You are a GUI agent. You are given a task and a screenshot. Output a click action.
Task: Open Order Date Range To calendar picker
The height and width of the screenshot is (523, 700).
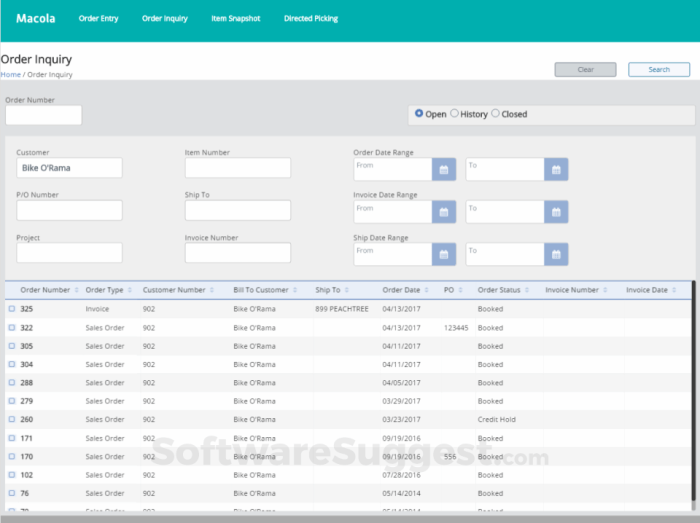pyautogui.click(x=556, y=170)
